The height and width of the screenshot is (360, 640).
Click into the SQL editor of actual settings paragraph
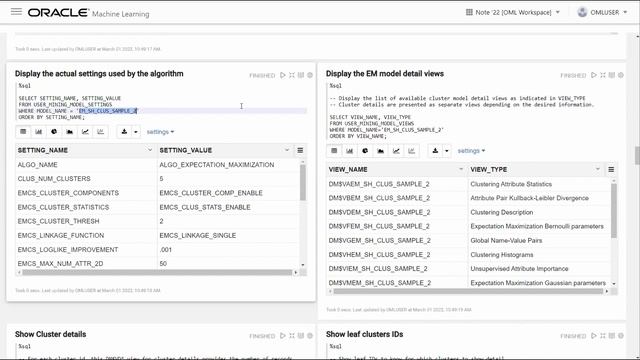pyautogui.click(x=162, y=101)
